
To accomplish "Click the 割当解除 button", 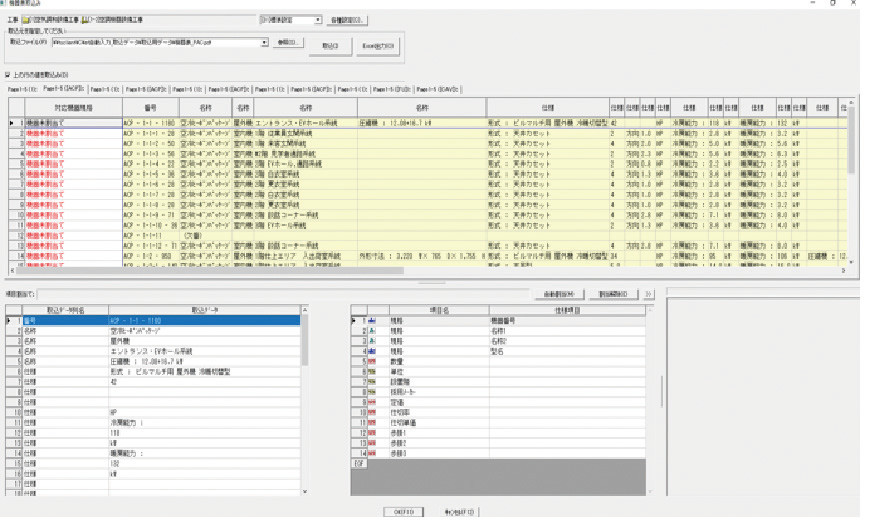I will [613, 294].
